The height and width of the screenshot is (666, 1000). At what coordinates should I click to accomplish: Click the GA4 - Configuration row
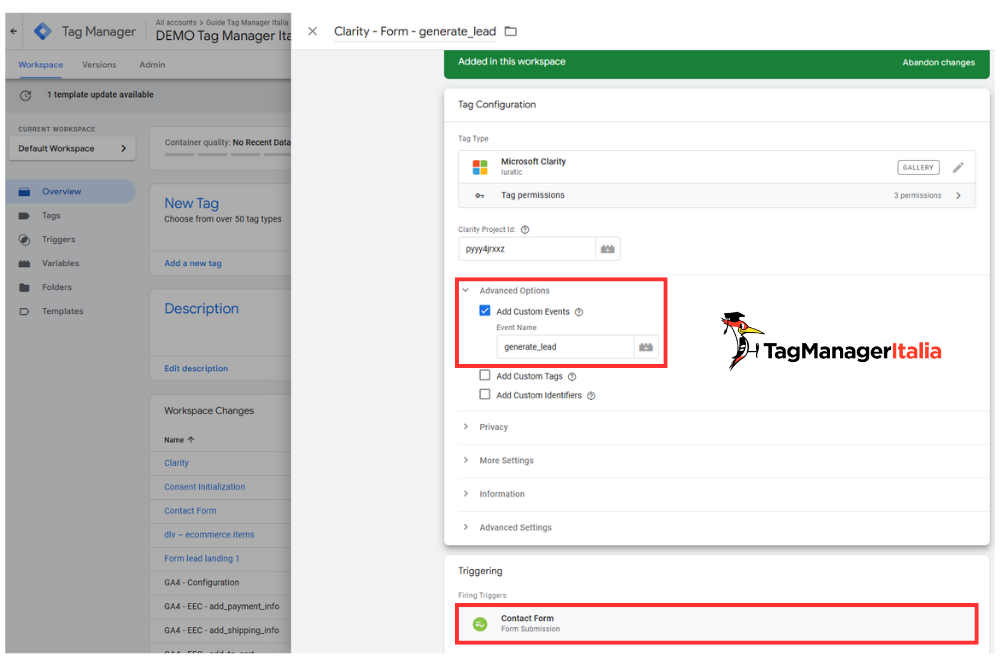click(202, 582)
